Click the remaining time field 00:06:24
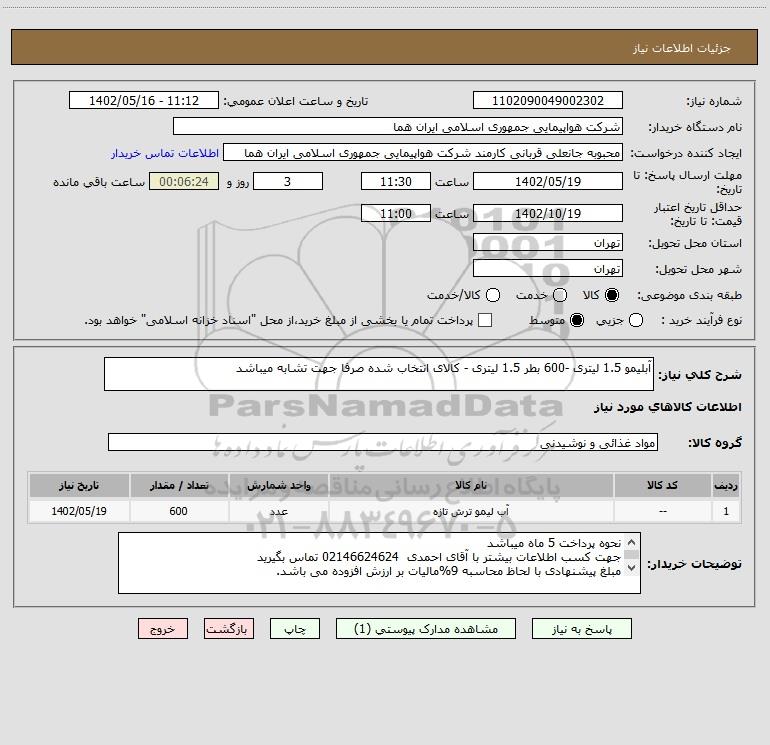 tap(184, 181)
